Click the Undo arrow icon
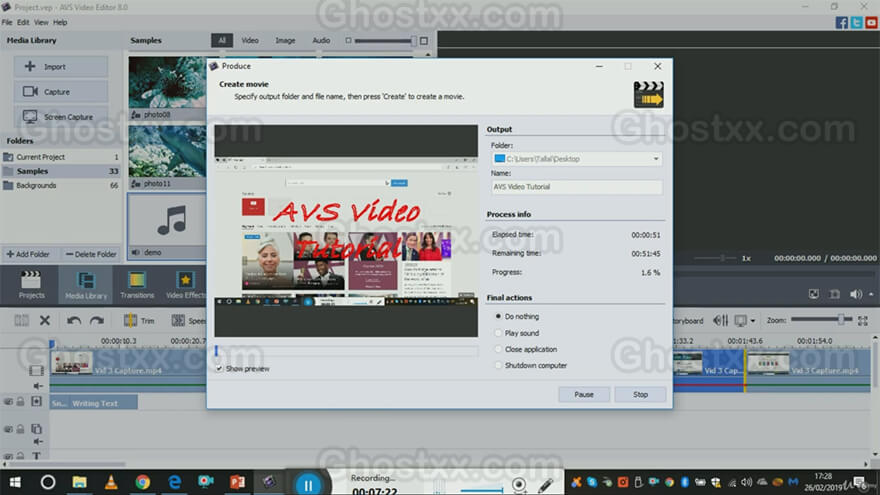 tap(74, 320)
